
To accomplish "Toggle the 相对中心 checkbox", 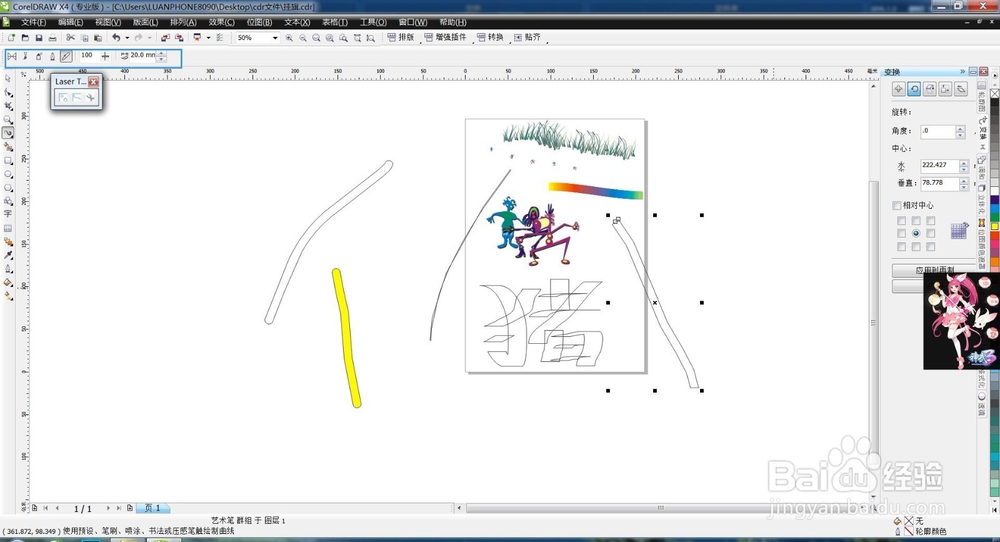I will 897,205.
